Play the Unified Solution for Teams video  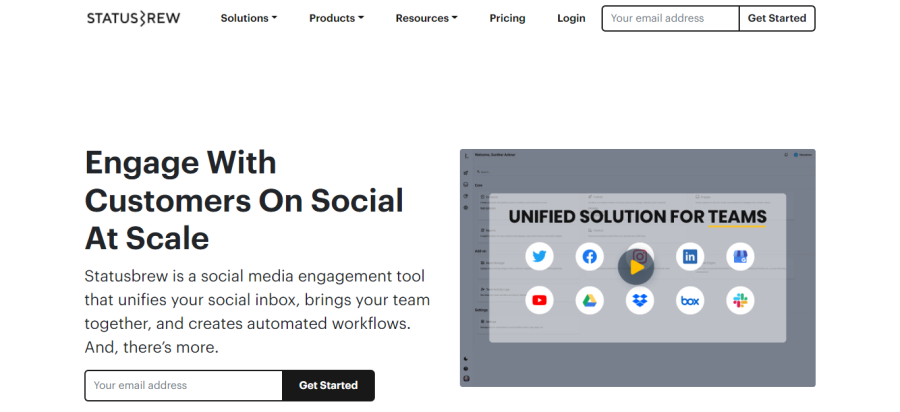coord(635,267)
